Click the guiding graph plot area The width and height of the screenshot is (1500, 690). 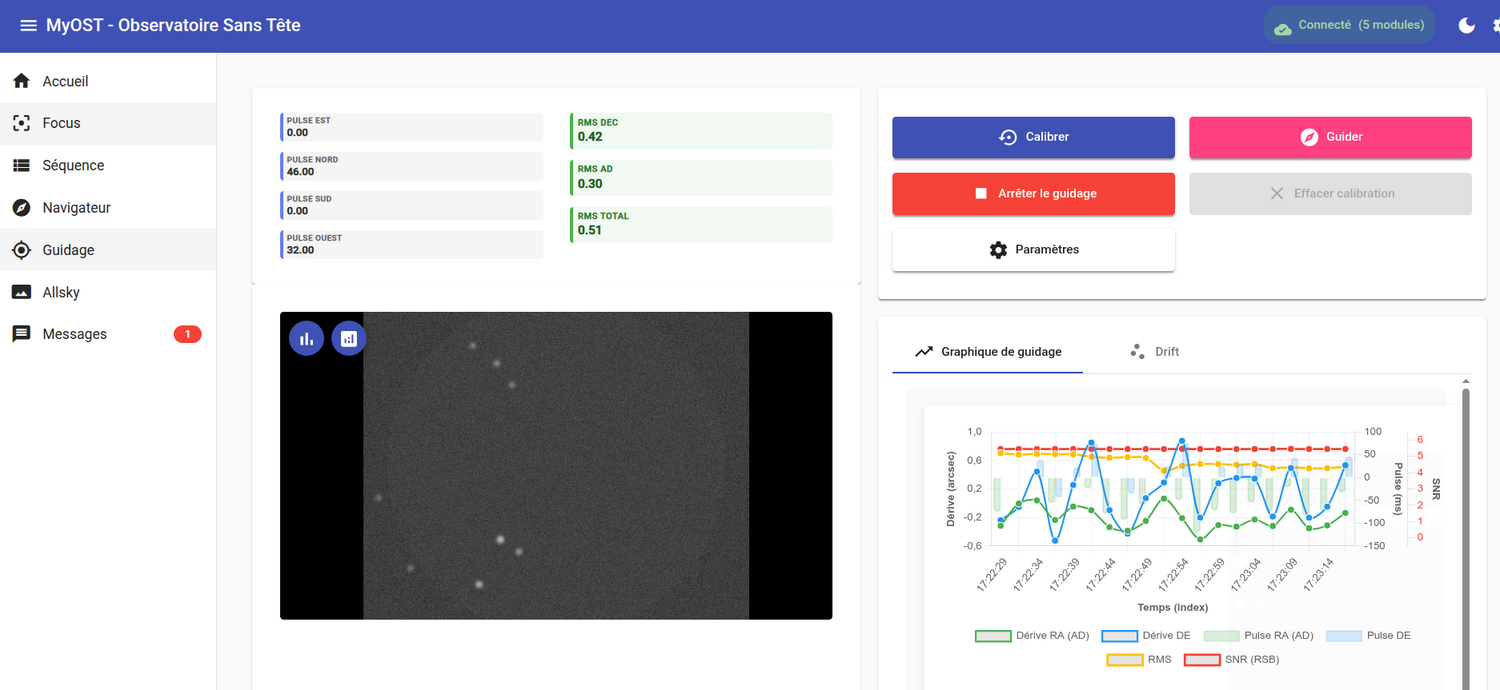(x=1173, y=489)
